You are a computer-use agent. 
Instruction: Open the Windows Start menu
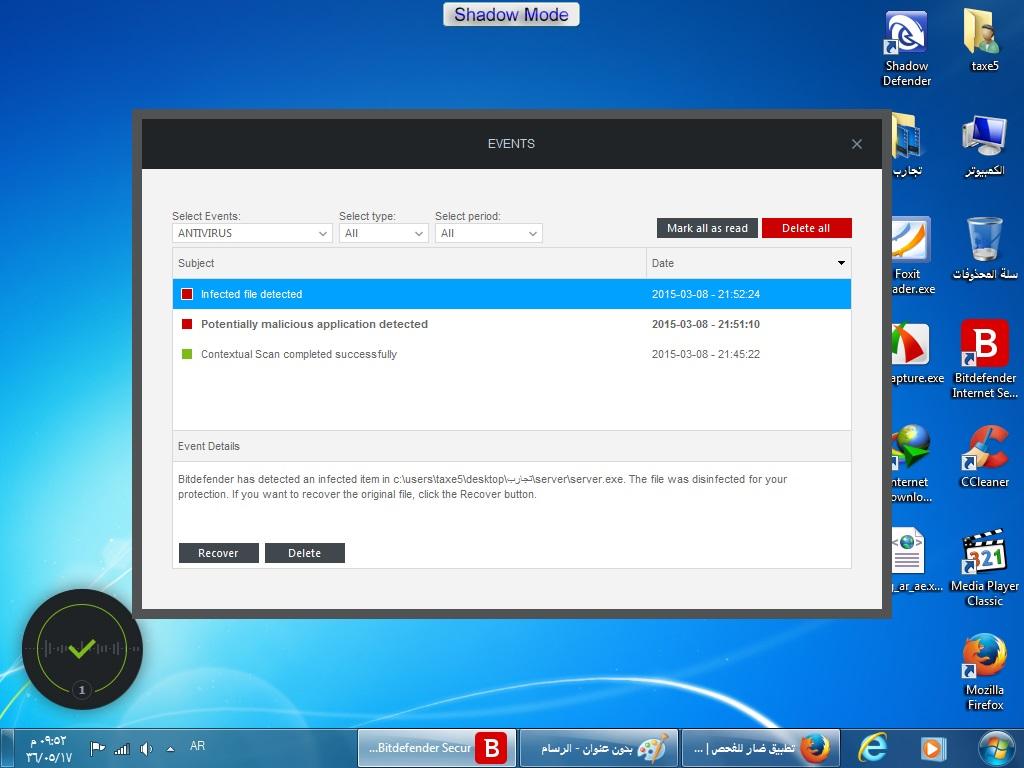pos(997,748)
